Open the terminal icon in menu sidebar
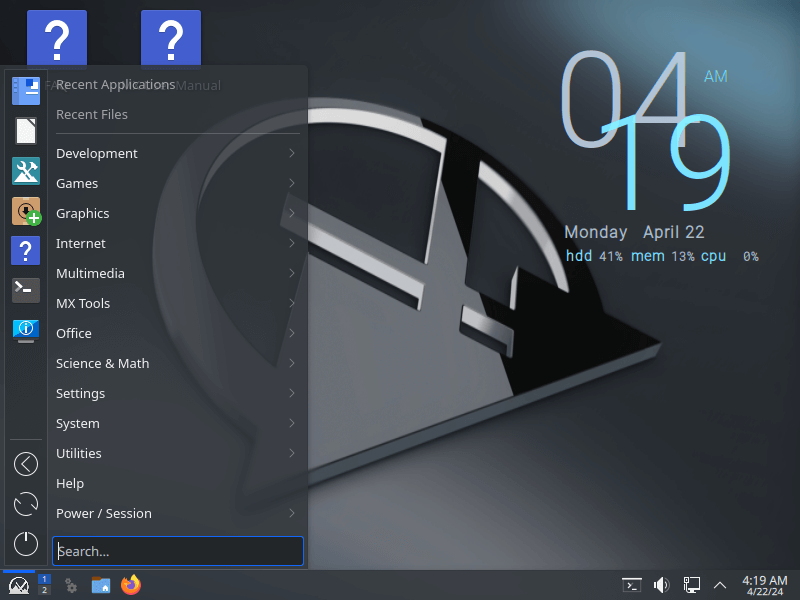Viewport: 800px width, 600px height. click(x=26, y=290)
